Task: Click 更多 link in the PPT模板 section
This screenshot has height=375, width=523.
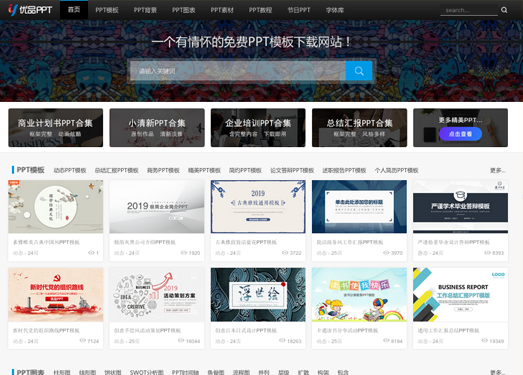Action: (497, 170)
